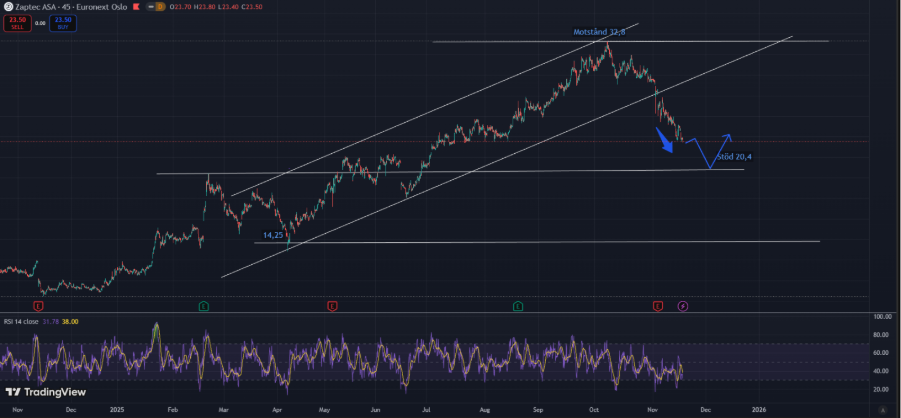Click the 100.00 level on RSI scale
This screenshot has width=901, height=418.
pyautogui.click(x=881, y=317)
